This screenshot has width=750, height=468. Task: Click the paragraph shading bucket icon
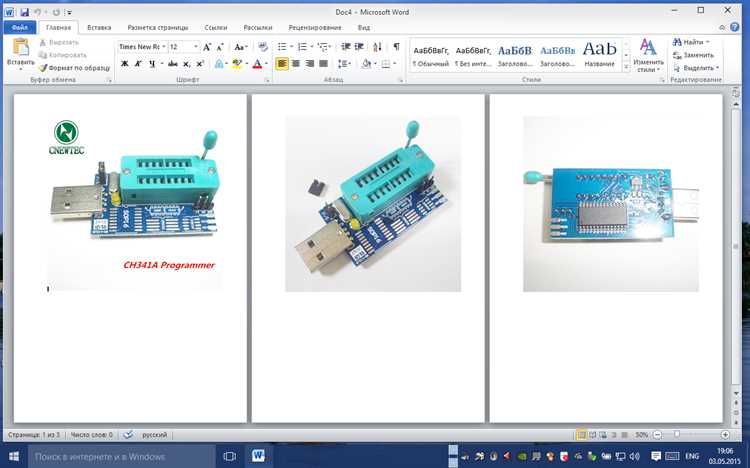[366, 64]
